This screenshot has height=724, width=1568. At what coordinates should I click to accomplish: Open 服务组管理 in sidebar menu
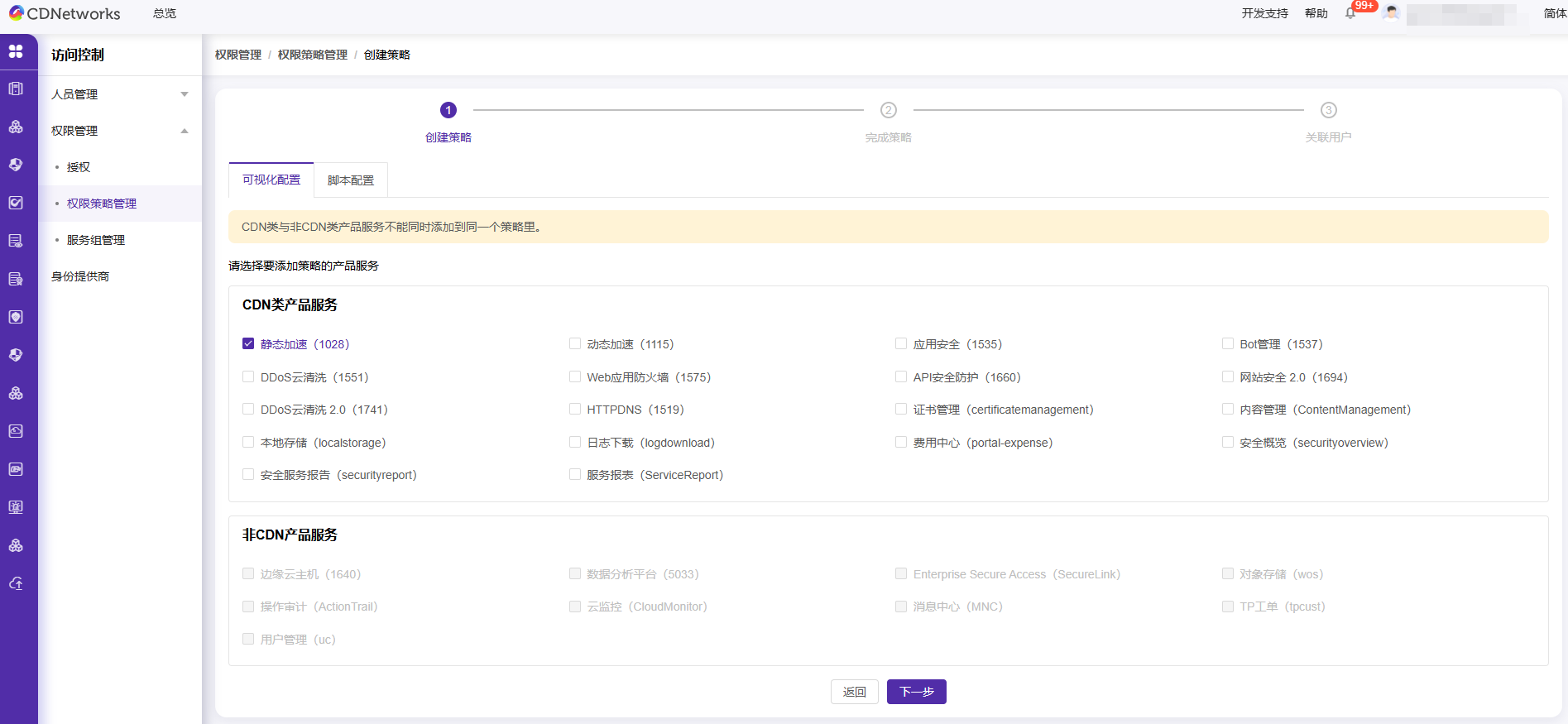click(x=96, y=240)
